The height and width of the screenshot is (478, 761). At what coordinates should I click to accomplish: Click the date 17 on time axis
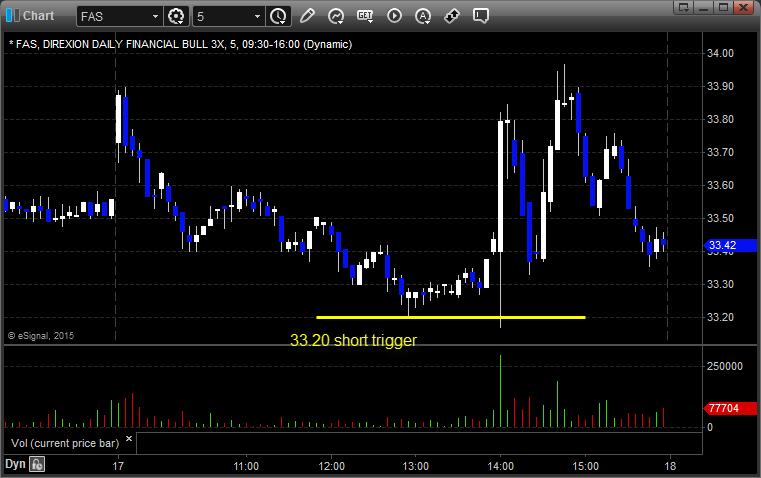tap(118, 466)
